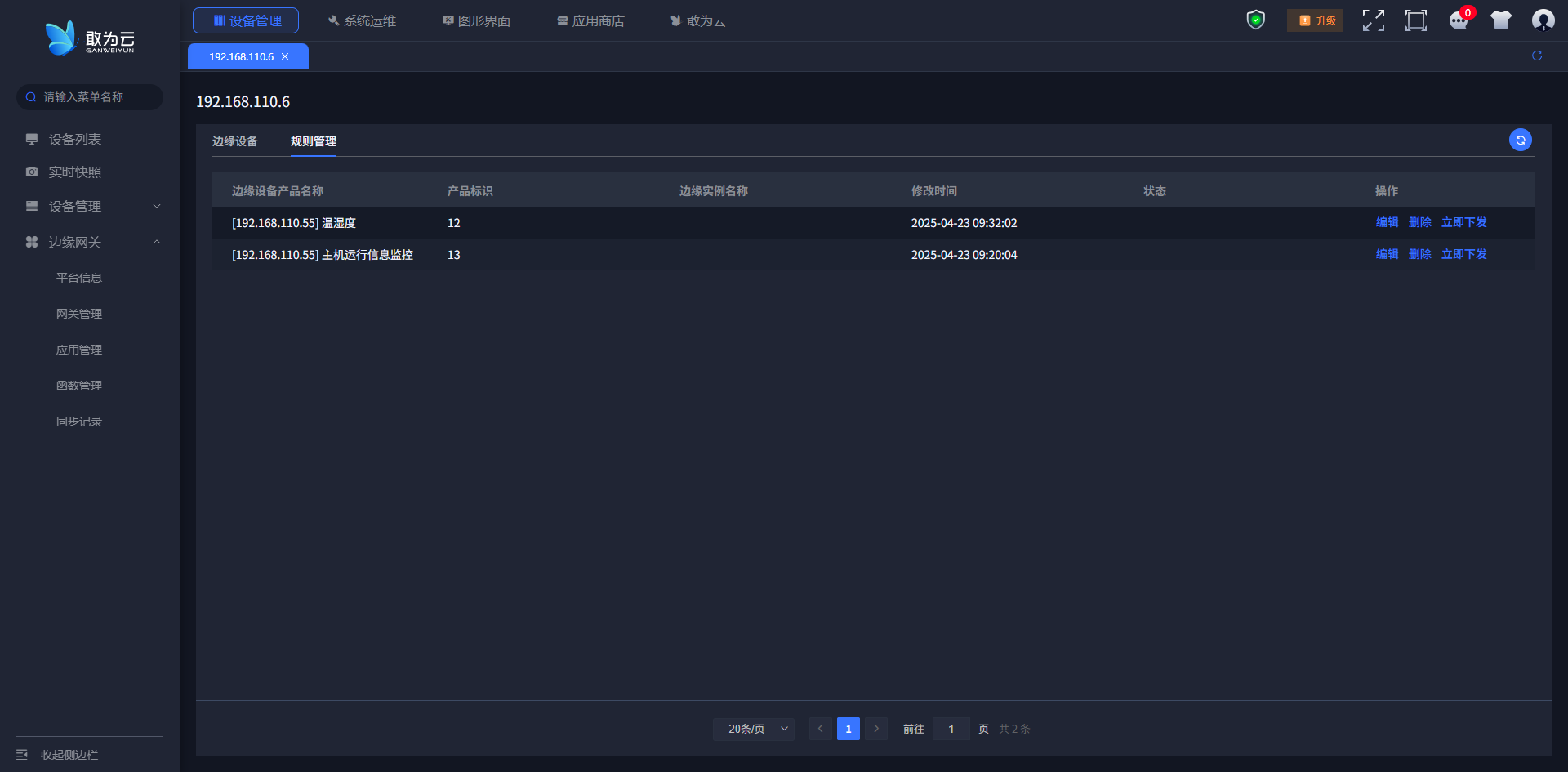Open 应用管理 submenu item
Viewport: 1568px width, 772px height.
point(79,350)
